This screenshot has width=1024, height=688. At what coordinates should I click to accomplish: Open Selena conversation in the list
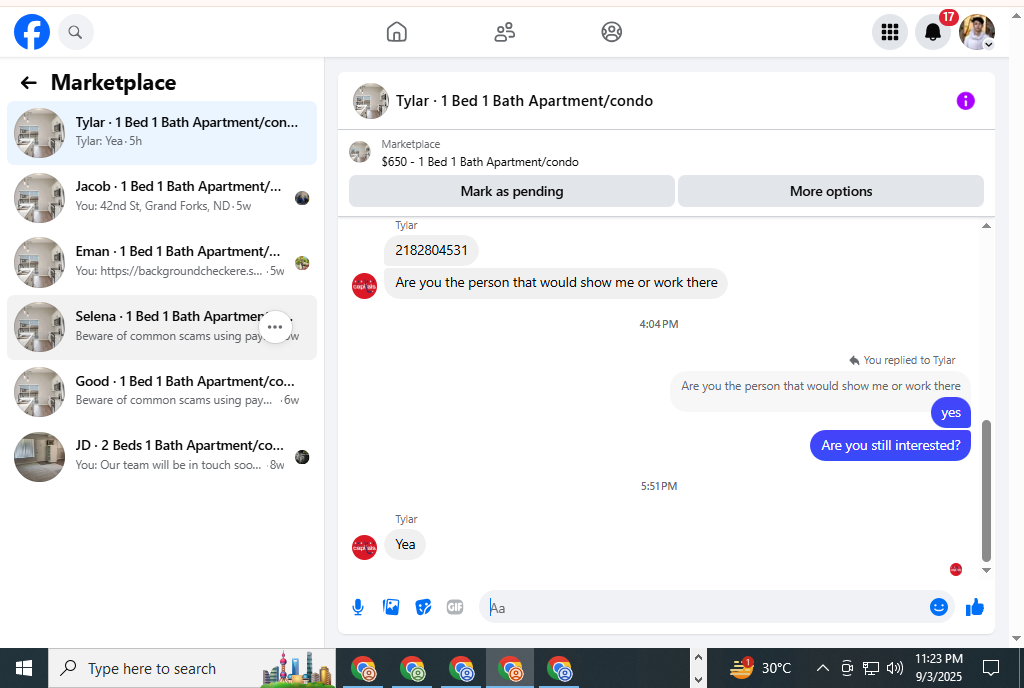[x=162, y=327]
